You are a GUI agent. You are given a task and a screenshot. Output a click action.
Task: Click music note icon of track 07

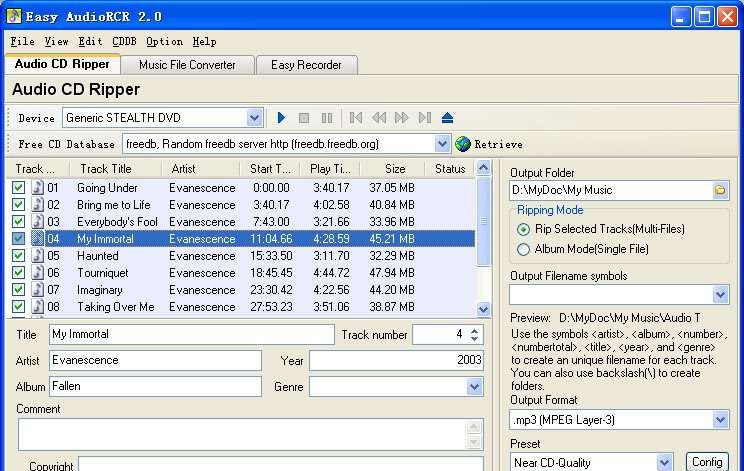click(37, 290)
